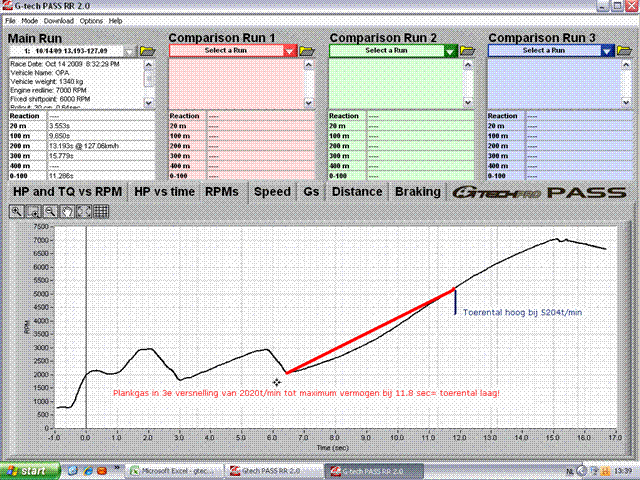Click the clock showing 13:39 in tray
The height and width of the screenshot is (480, 640).
(623, 471)
